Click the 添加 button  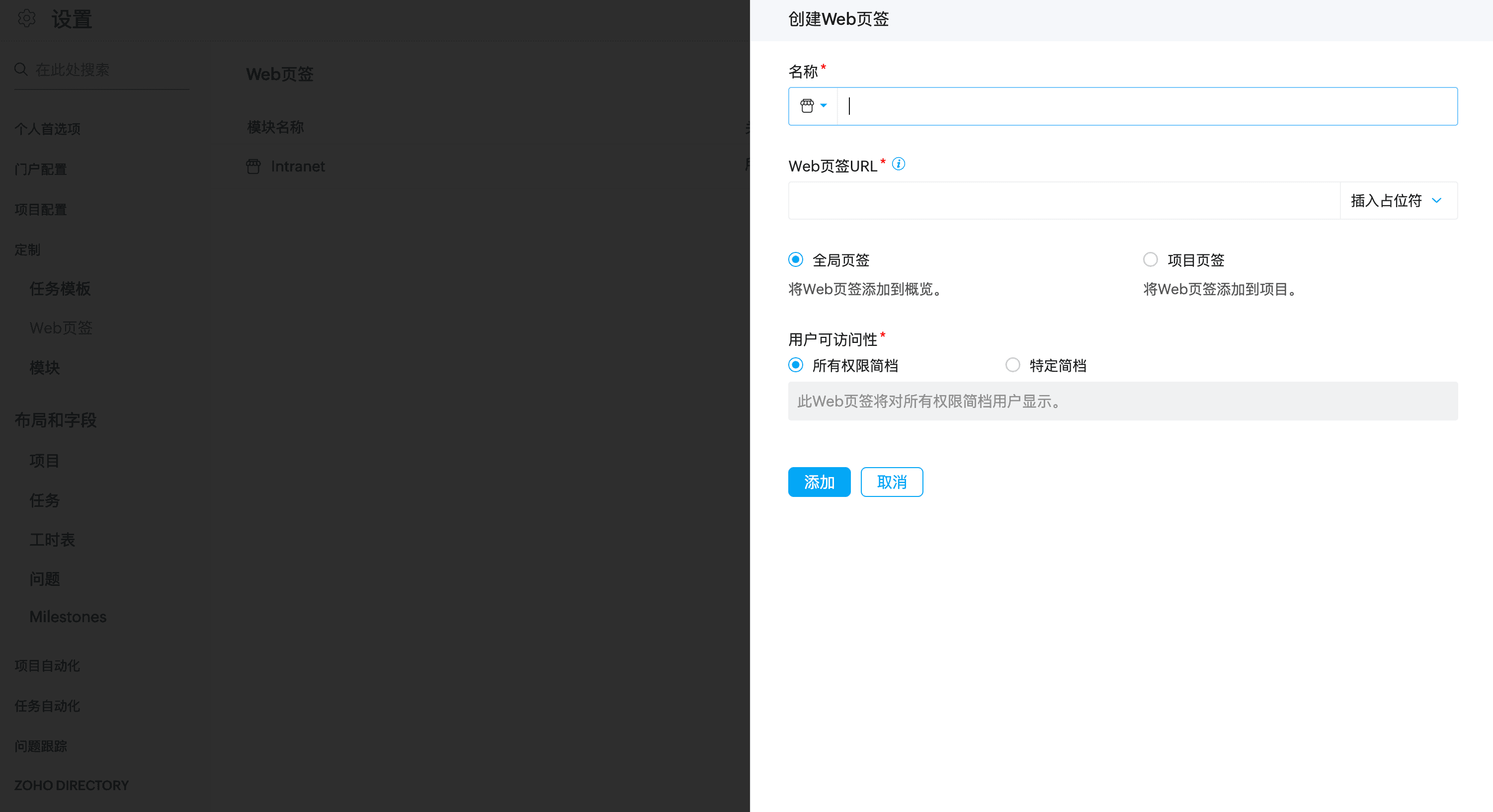point(819,482)
